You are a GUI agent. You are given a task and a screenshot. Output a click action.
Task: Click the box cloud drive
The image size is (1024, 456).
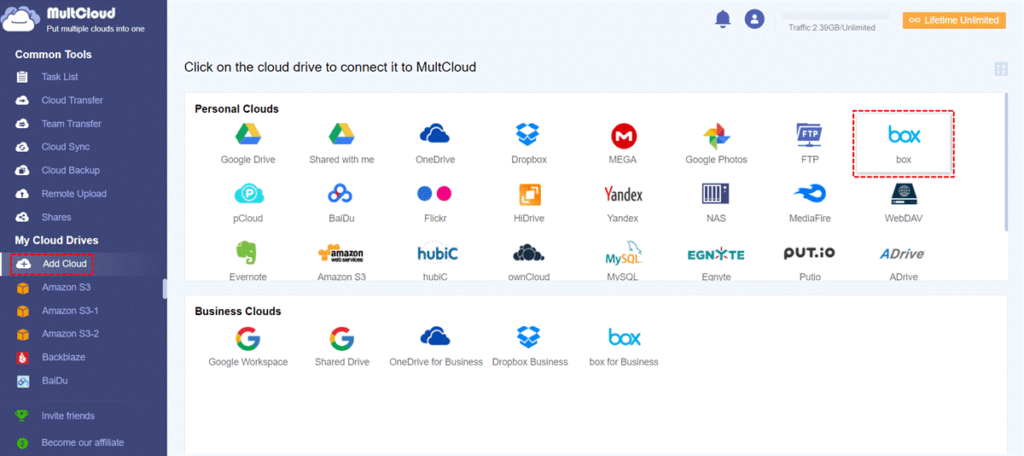[904, 144]
